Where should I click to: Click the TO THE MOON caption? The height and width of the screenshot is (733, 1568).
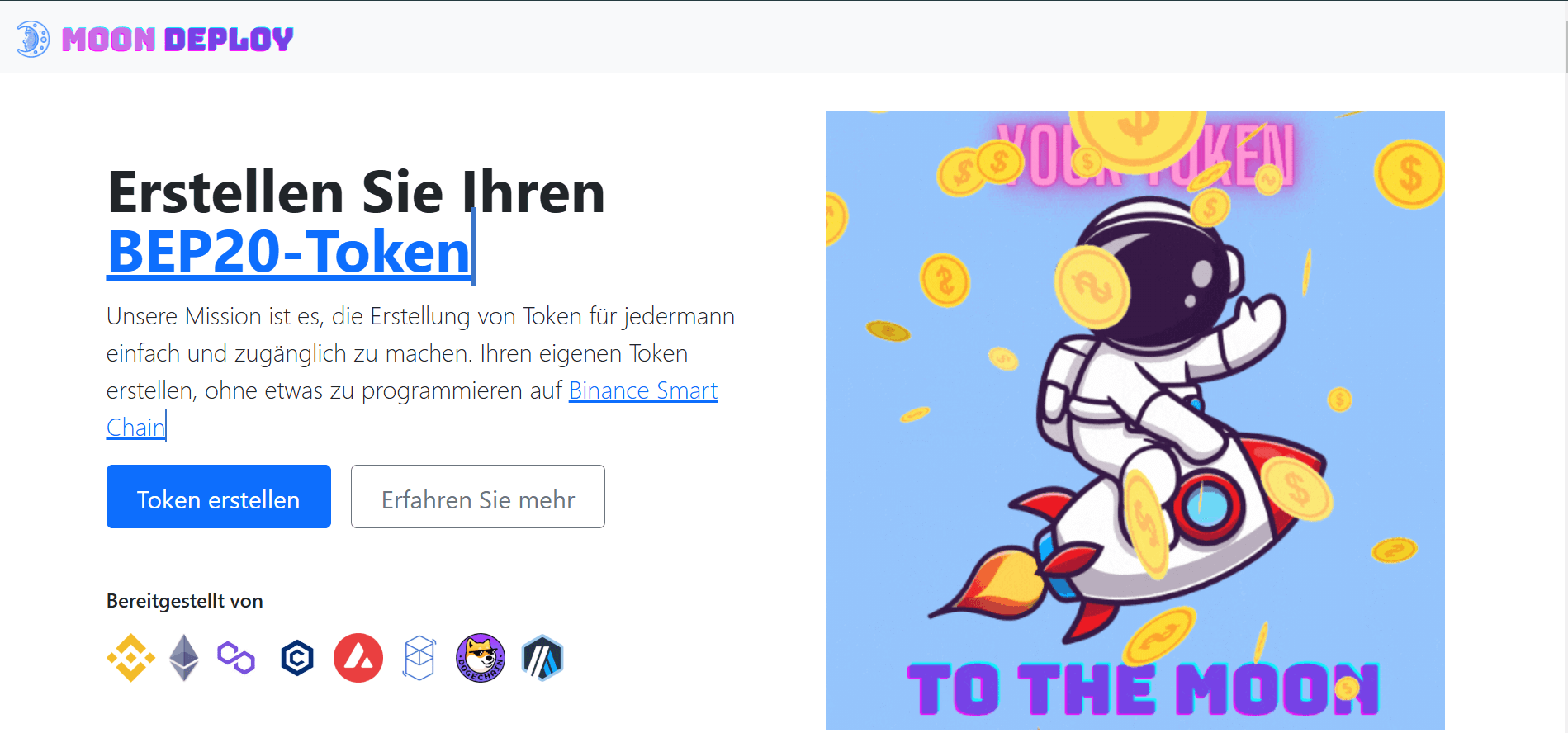click(1143, 688)
